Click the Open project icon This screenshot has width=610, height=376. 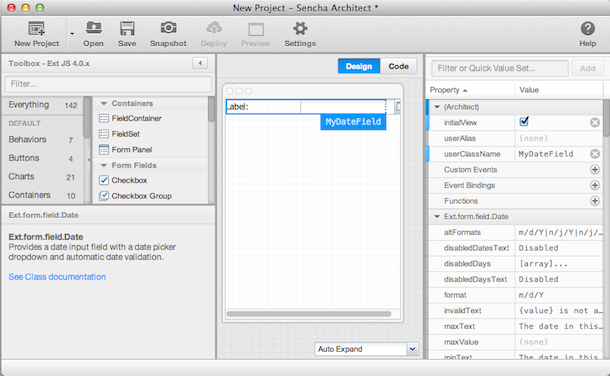pos(93,28)
